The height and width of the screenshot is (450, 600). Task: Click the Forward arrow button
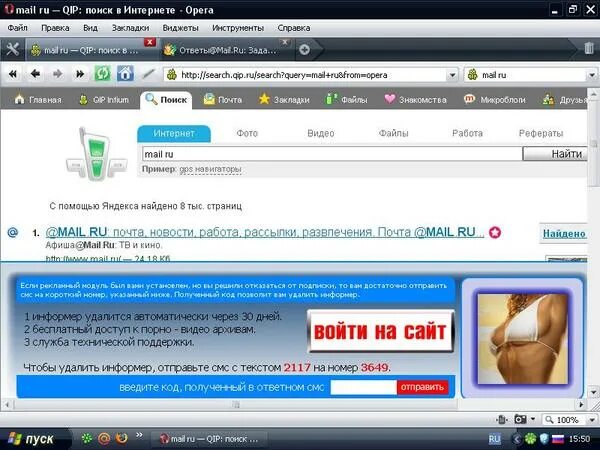point(57,74)
